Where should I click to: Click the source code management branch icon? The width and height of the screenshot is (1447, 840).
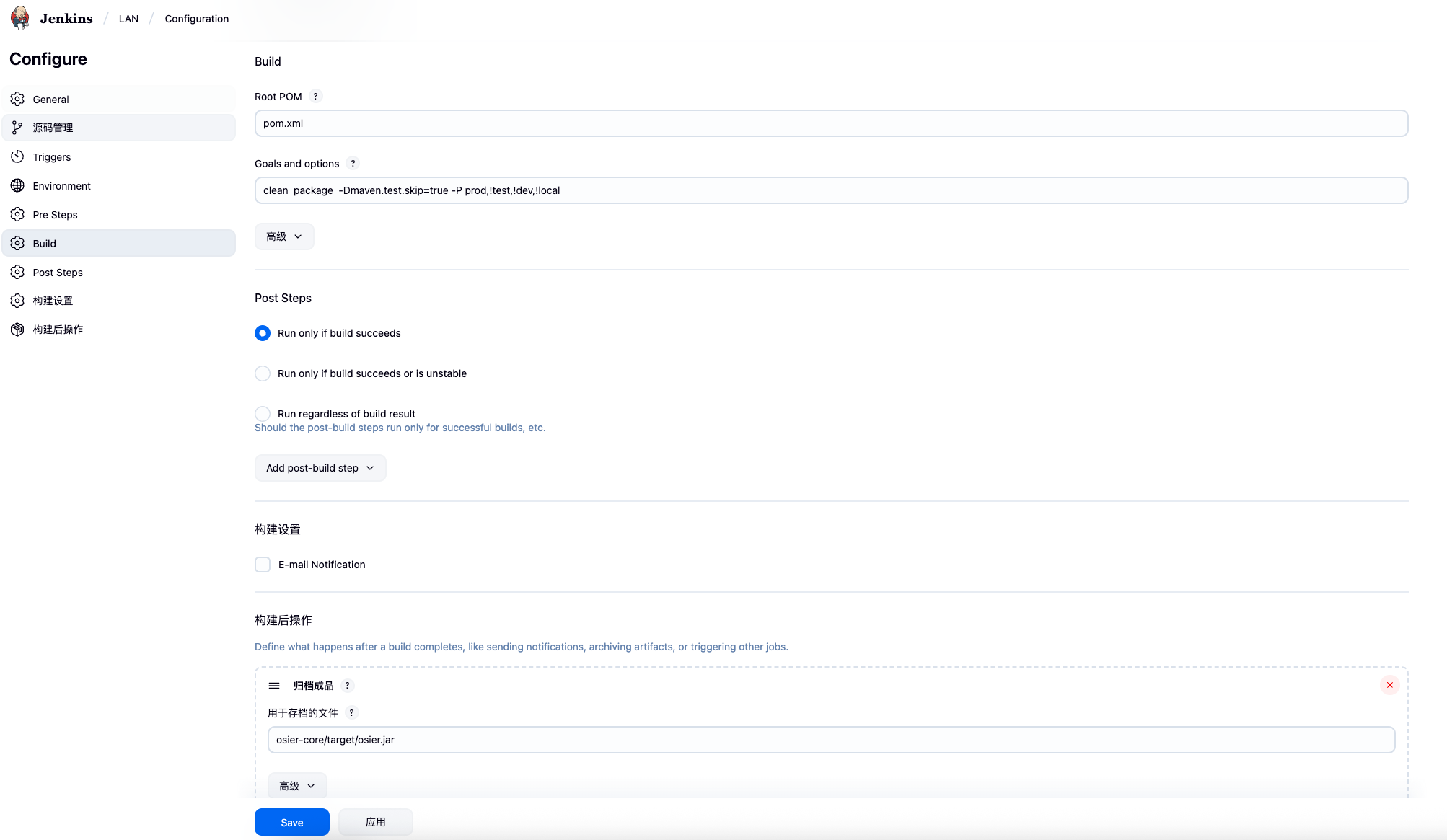click(17, 128)
